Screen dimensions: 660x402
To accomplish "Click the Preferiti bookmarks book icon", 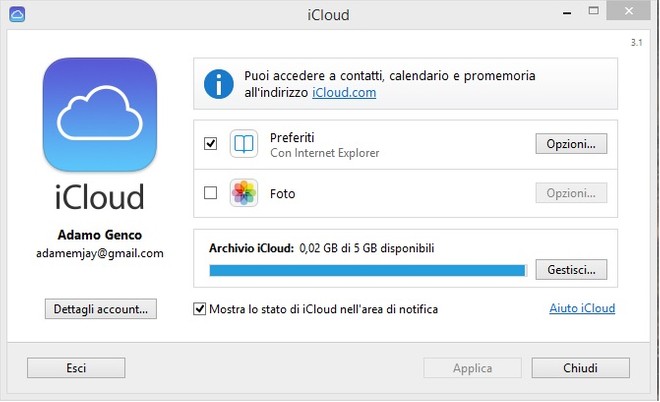I will click(x=244, y=144).
